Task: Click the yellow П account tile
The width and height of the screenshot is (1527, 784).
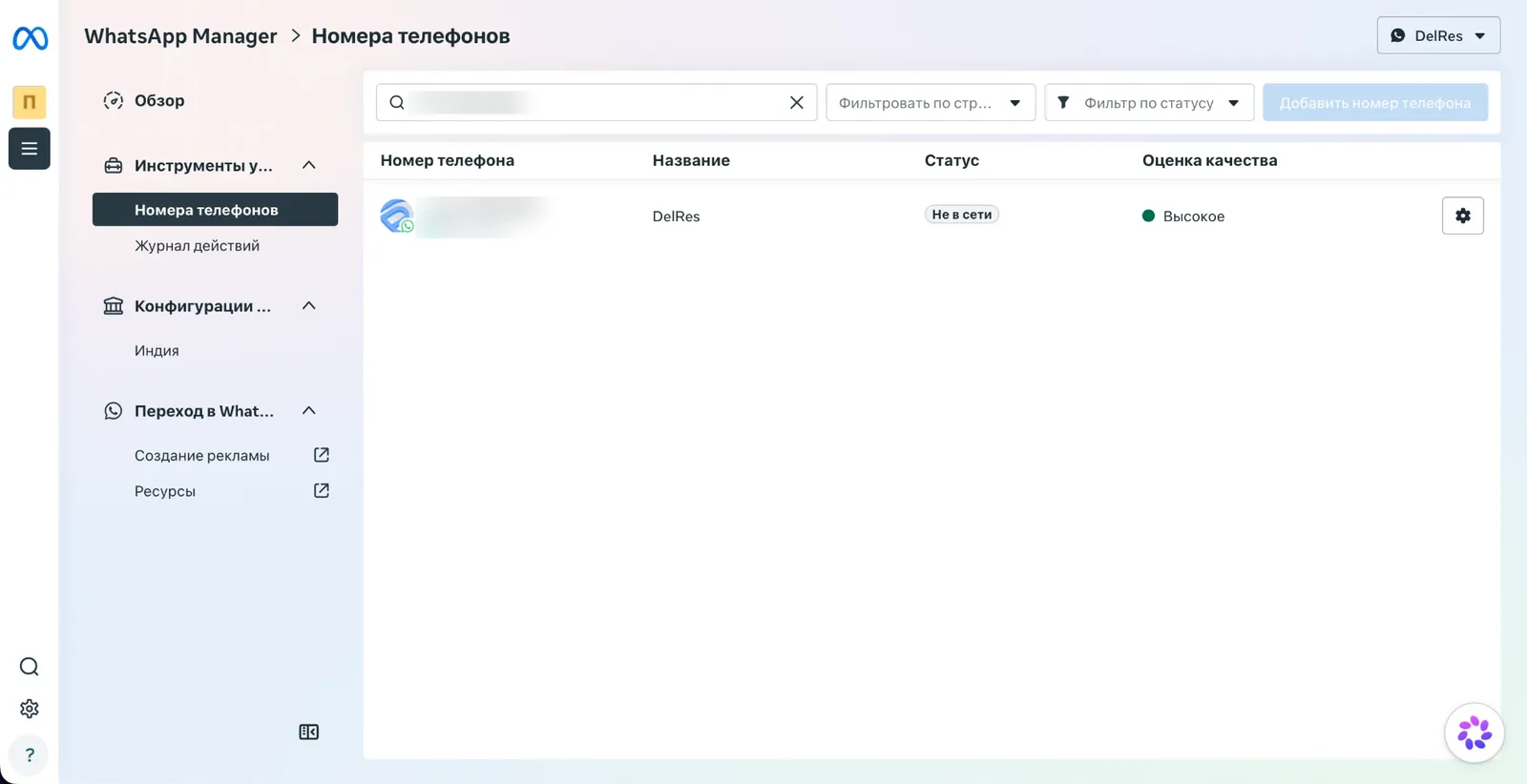Action: (30, 102)
